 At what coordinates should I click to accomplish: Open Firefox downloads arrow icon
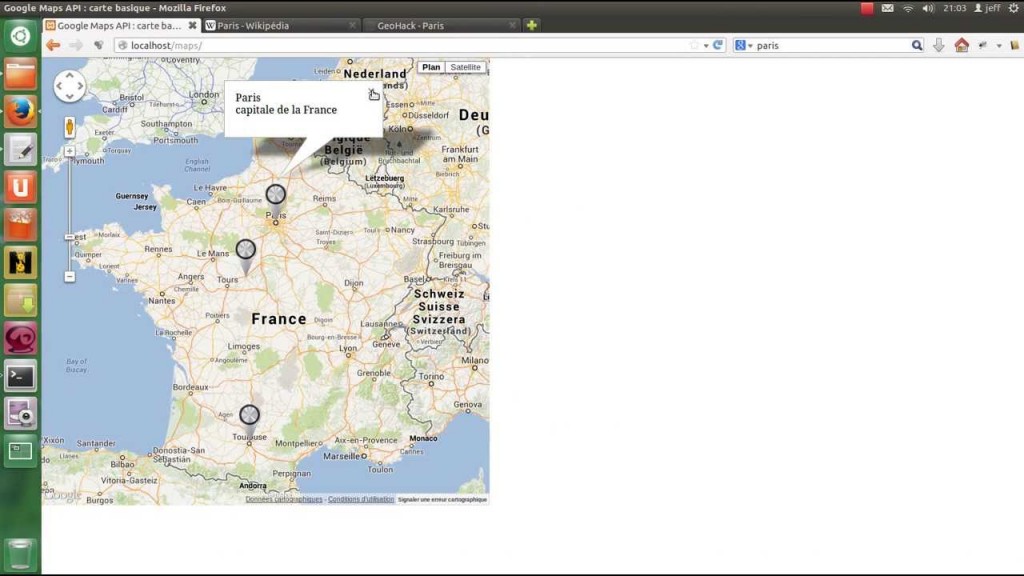coord(938,45)
